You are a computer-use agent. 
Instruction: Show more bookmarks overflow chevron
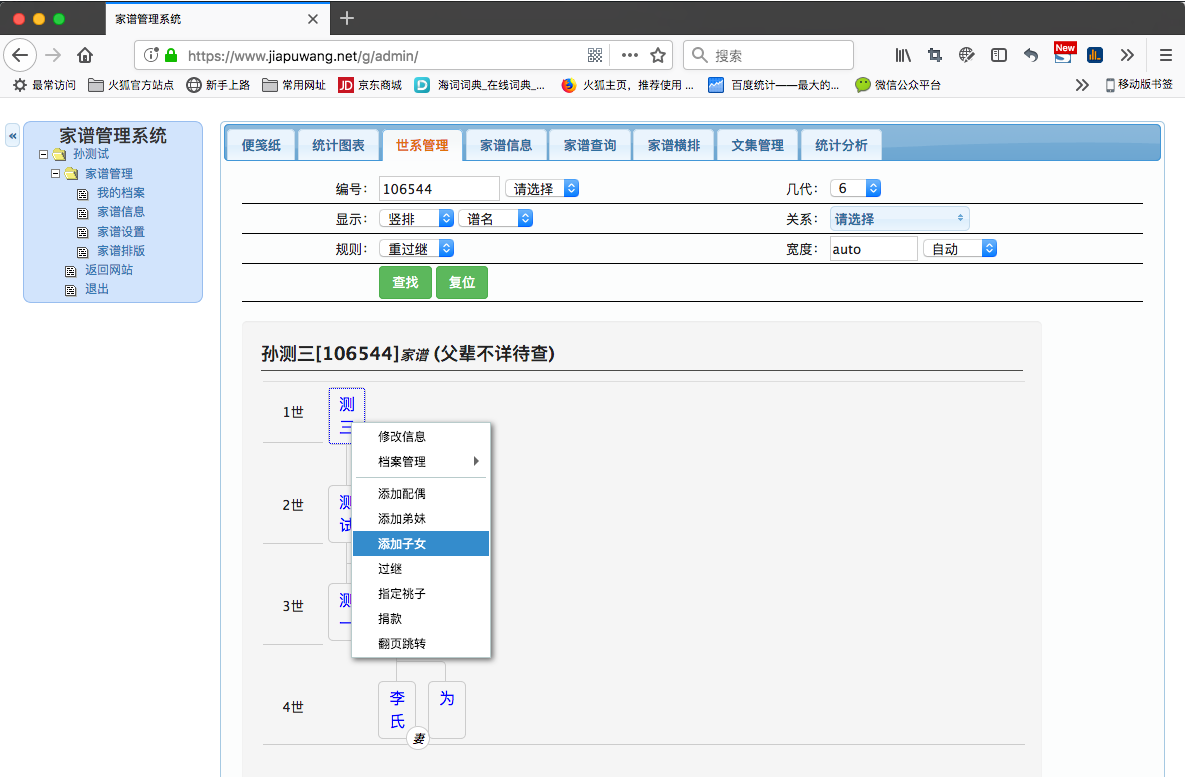pyautogui.click(x=1081, y=85)
